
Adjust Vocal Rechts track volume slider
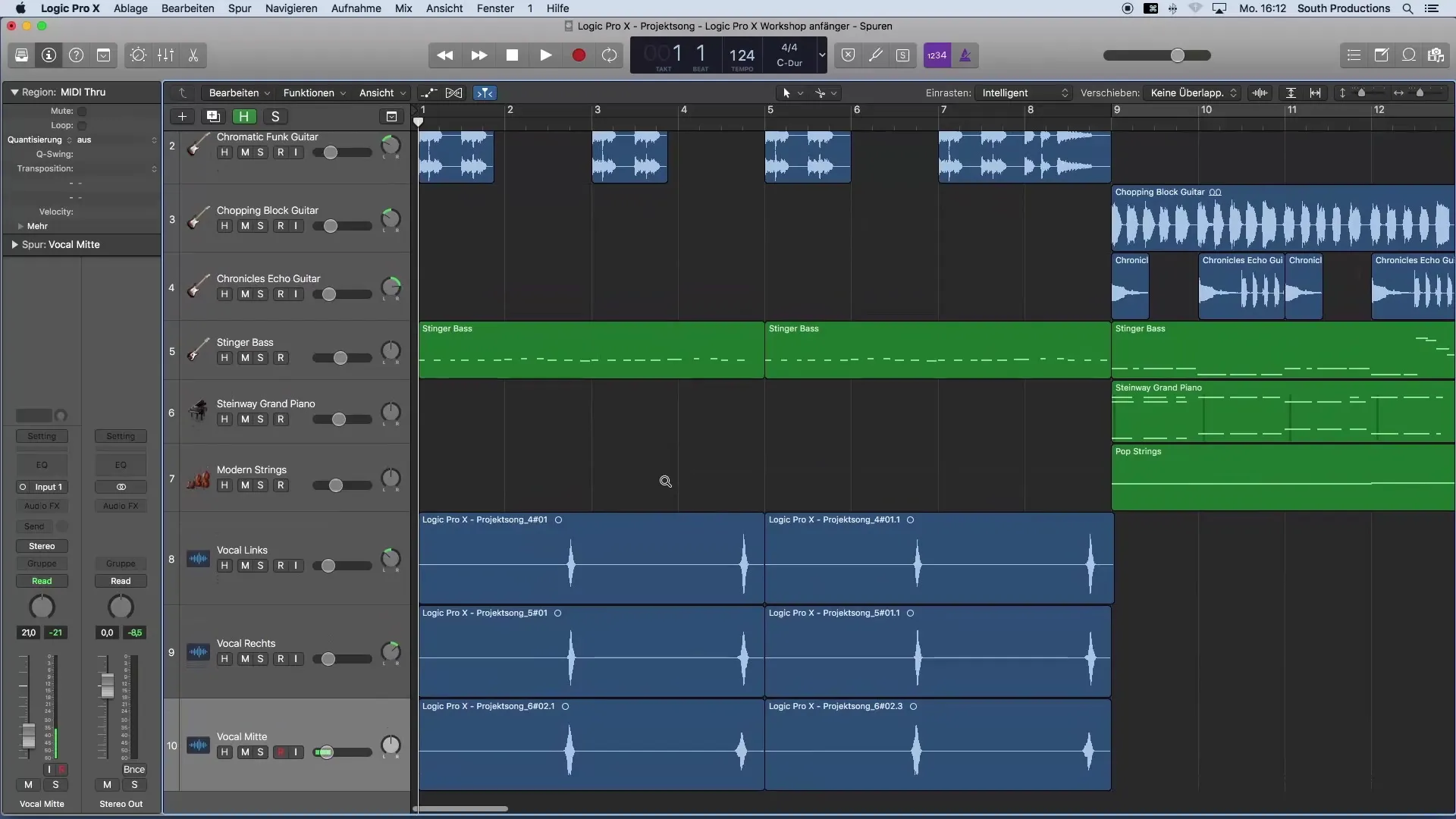pos(342,660)
